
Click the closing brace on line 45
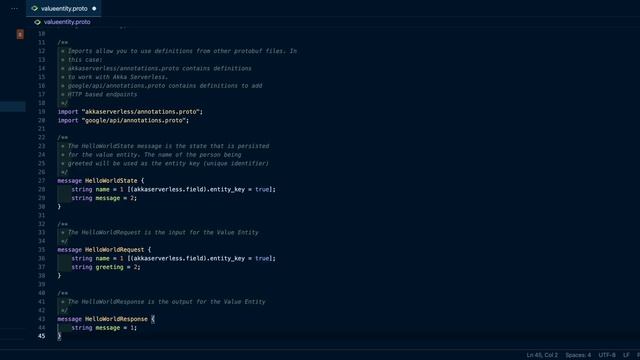pos(59,336)
